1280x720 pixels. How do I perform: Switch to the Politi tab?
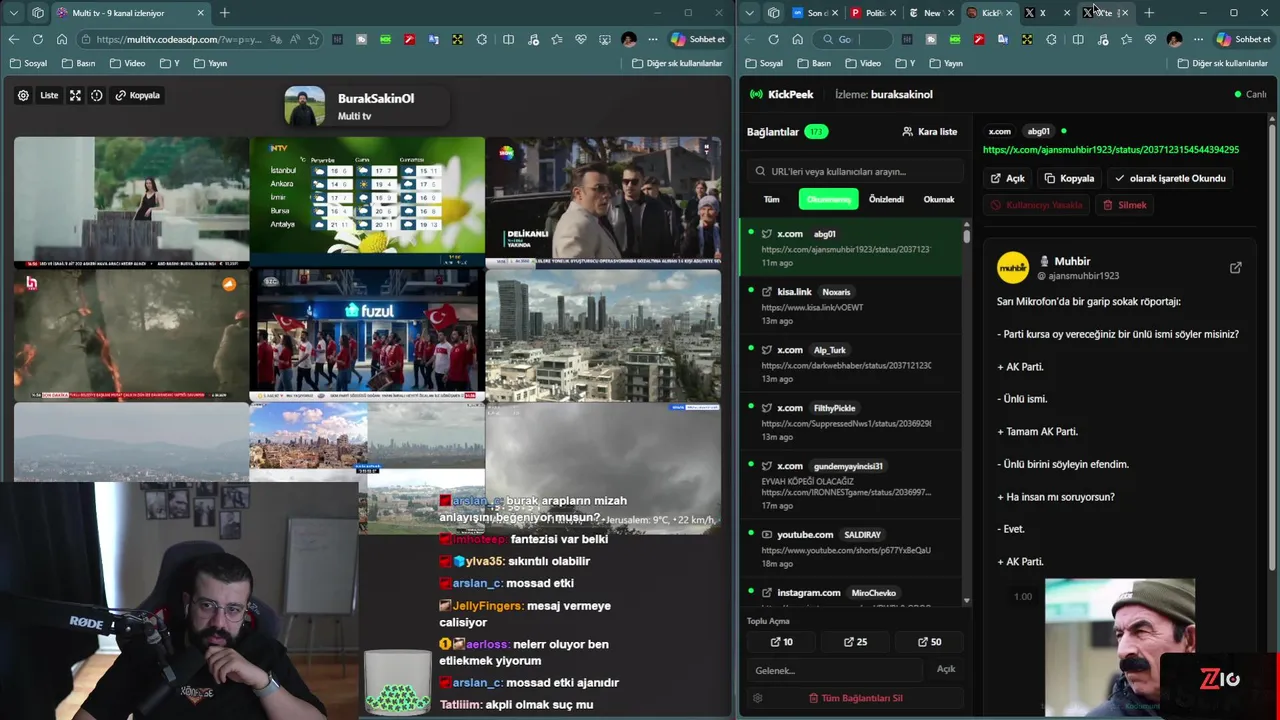coord(873,13)
